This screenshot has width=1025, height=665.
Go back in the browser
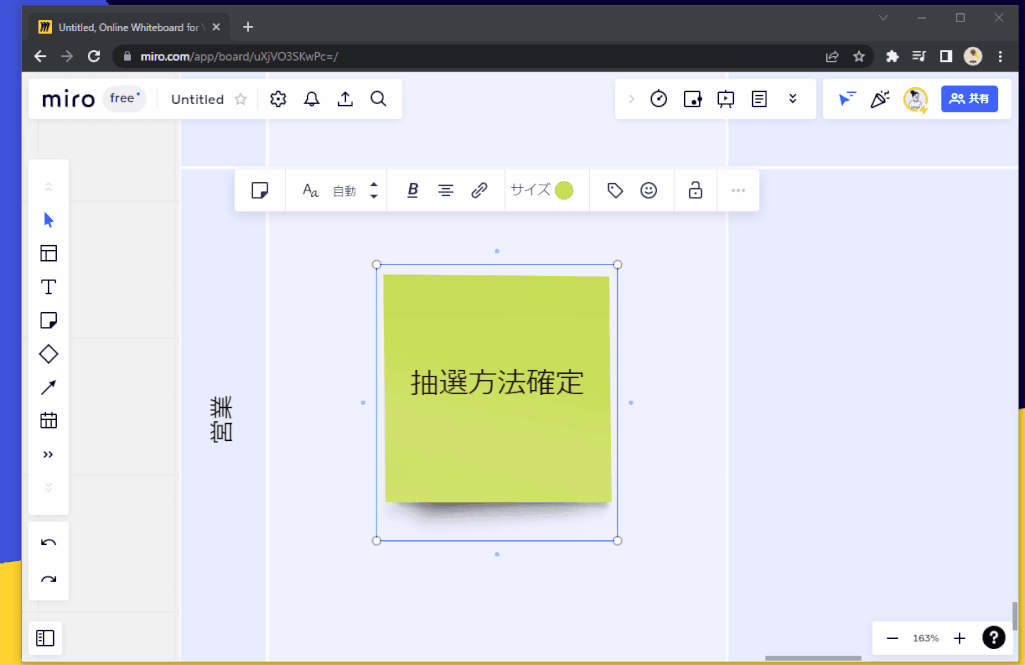coord(41,56)
